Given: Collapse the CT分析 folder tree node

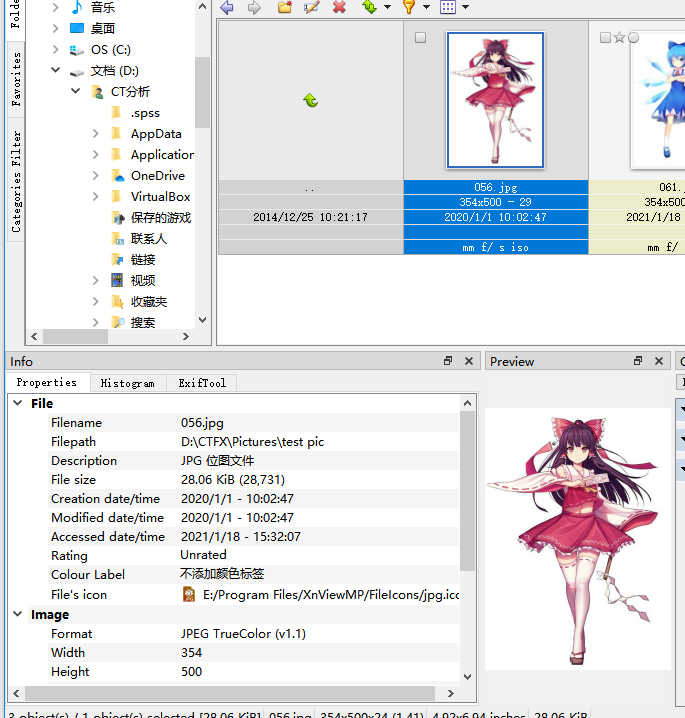Looking at the screenshot, I should (76, 92).
